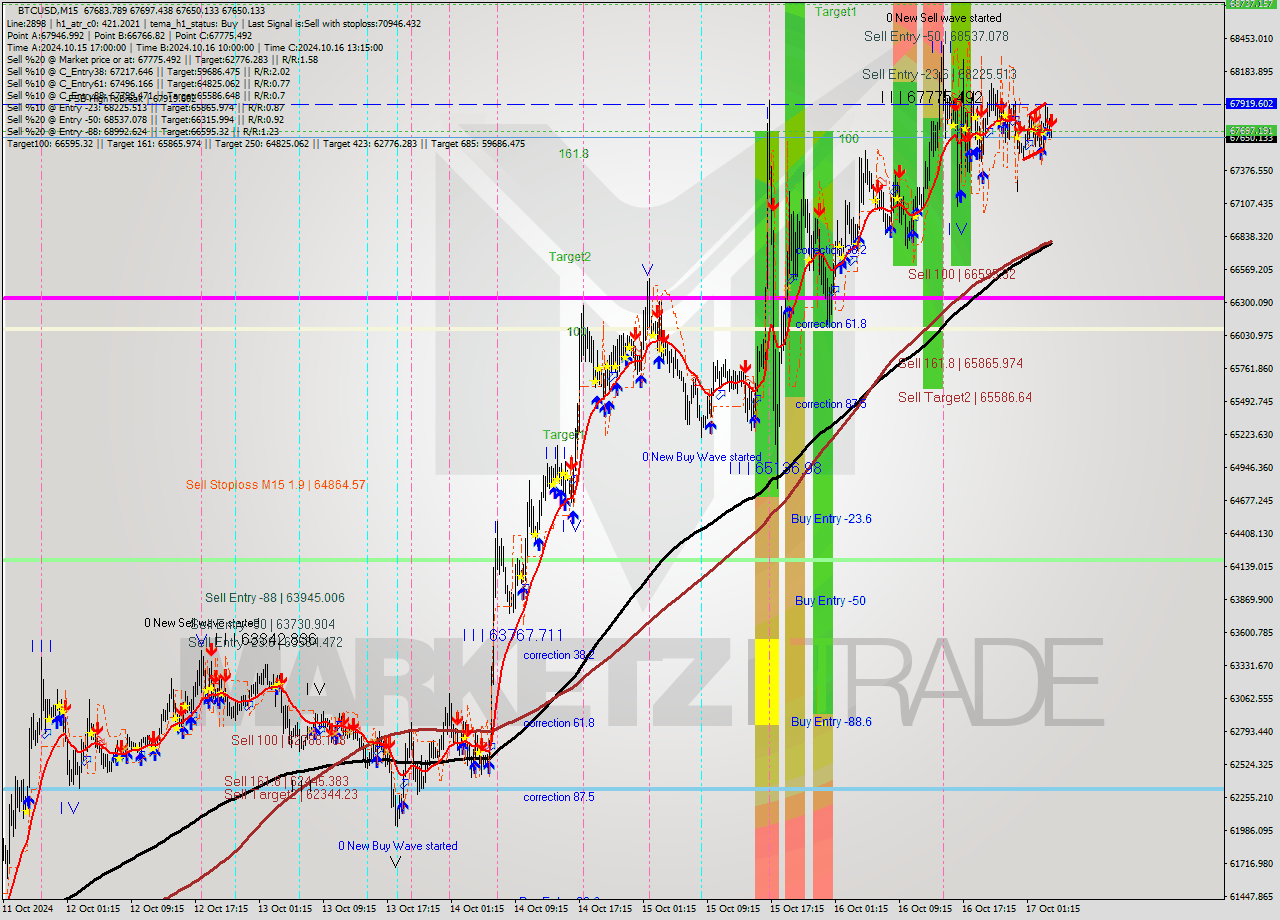Click '0 New Buy Wave started' near 15 Oct 09:15

[701, 457]
